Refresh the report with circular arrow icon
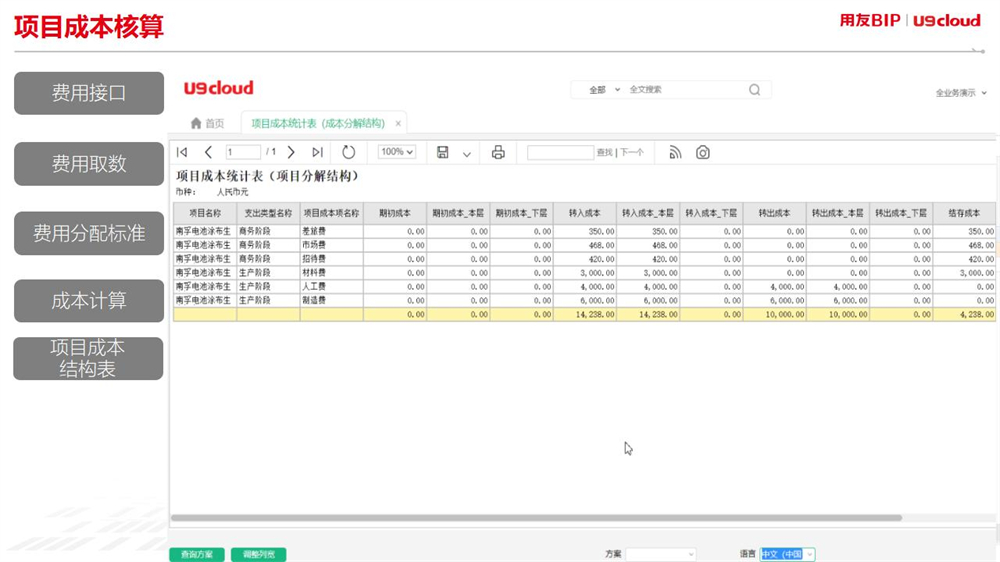The height and width of the screenshot is (562, 1000). pyautogui.click(x=348, y=152)
